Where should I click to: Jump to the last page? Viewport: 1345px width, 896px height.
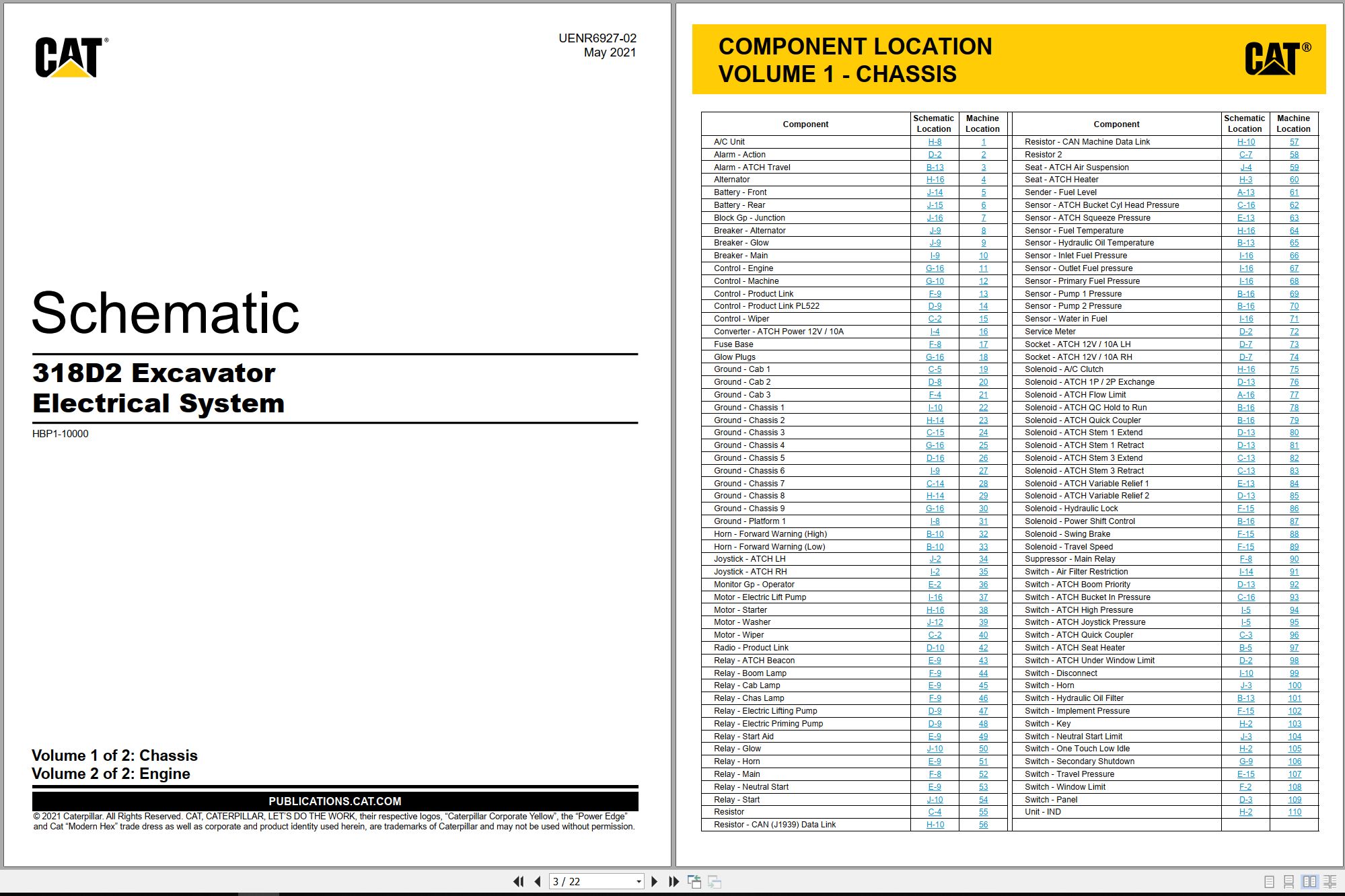(x=674, y=881)
